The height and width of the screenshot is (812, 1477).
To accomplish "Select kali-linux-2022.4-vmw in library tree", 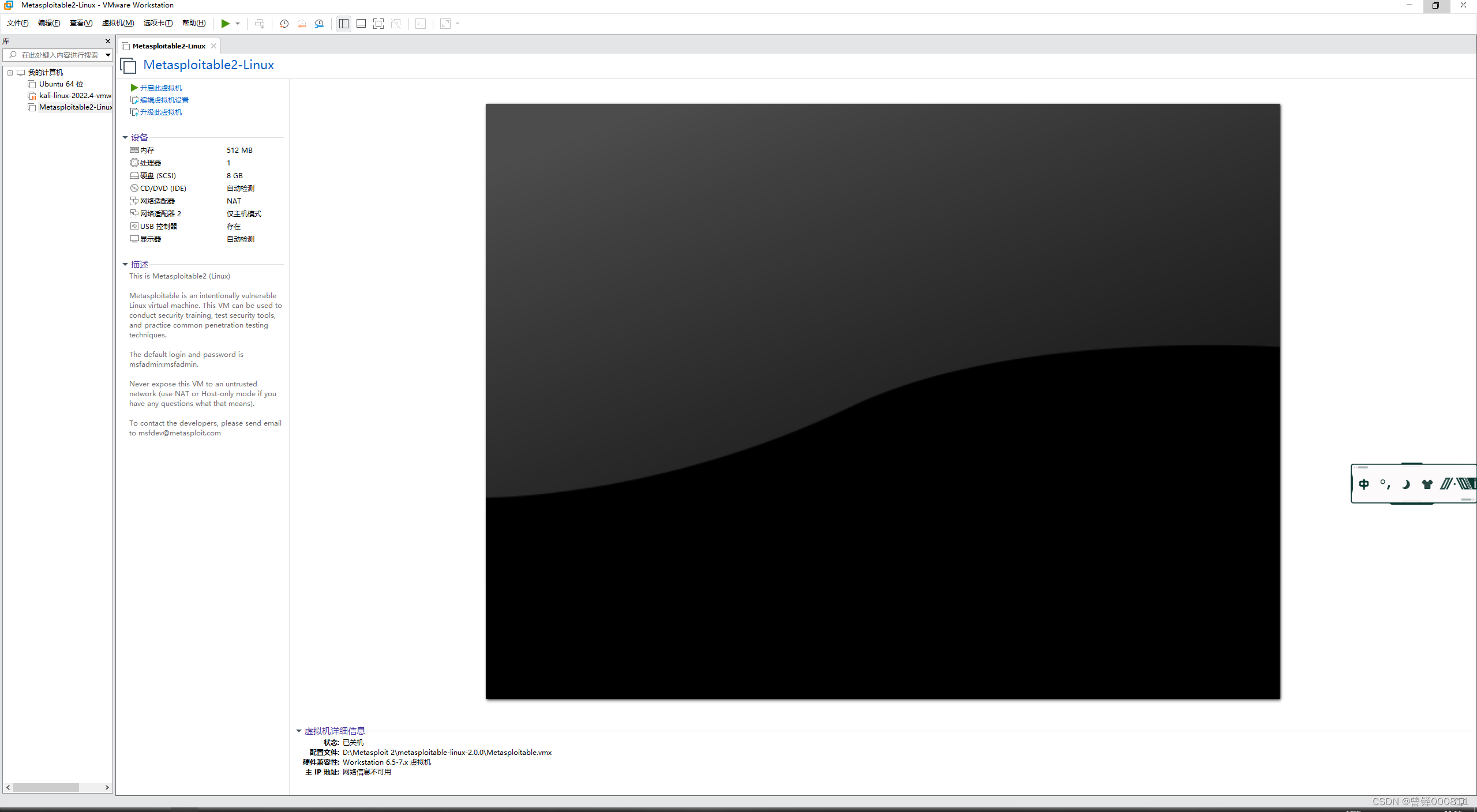I will point(75,96).
